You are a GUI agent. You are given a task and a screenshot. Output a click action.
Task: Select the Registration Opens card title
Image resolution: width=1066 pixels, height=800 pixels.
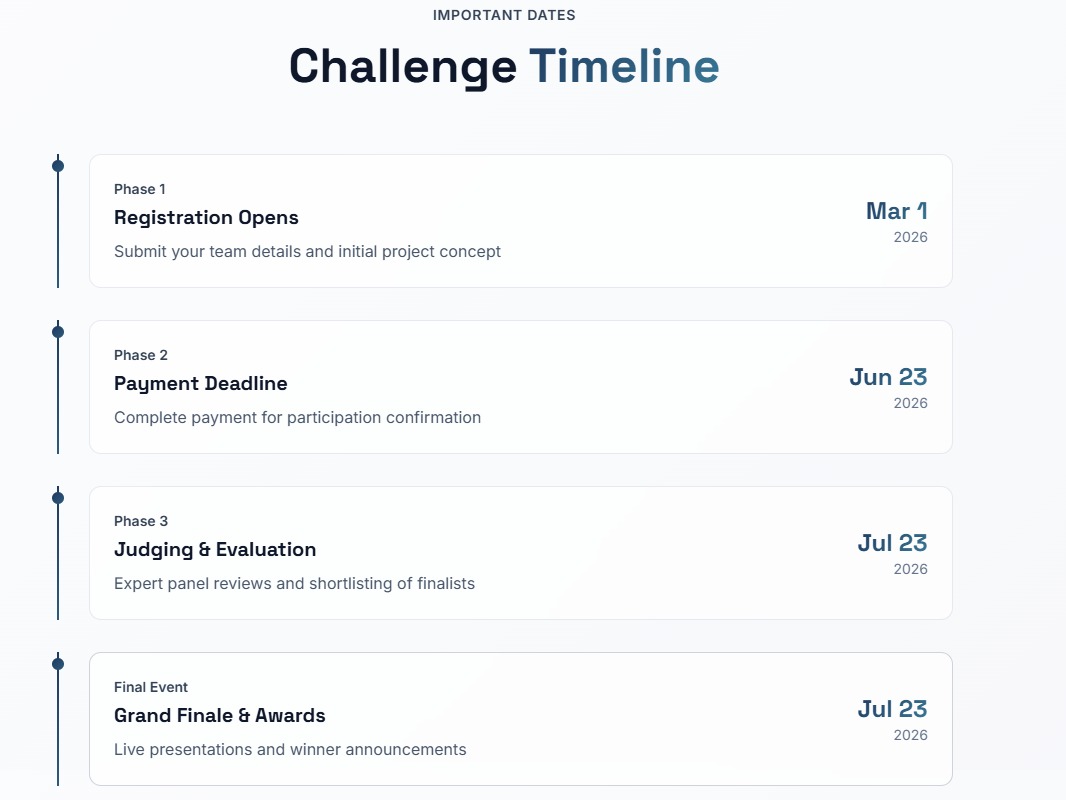(206, 218)
